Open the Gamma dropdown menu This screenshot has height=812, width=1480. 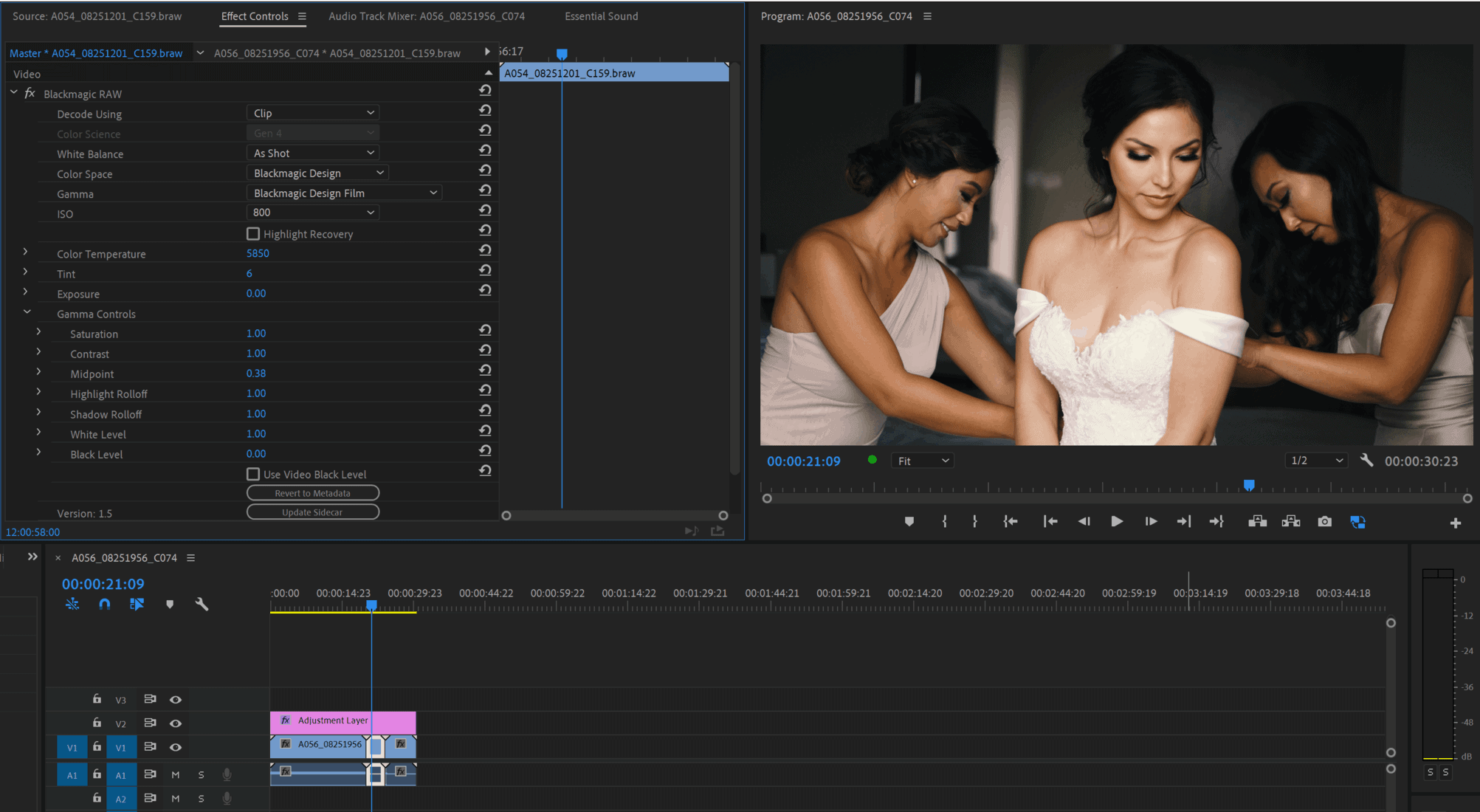[x=342, y=192]
